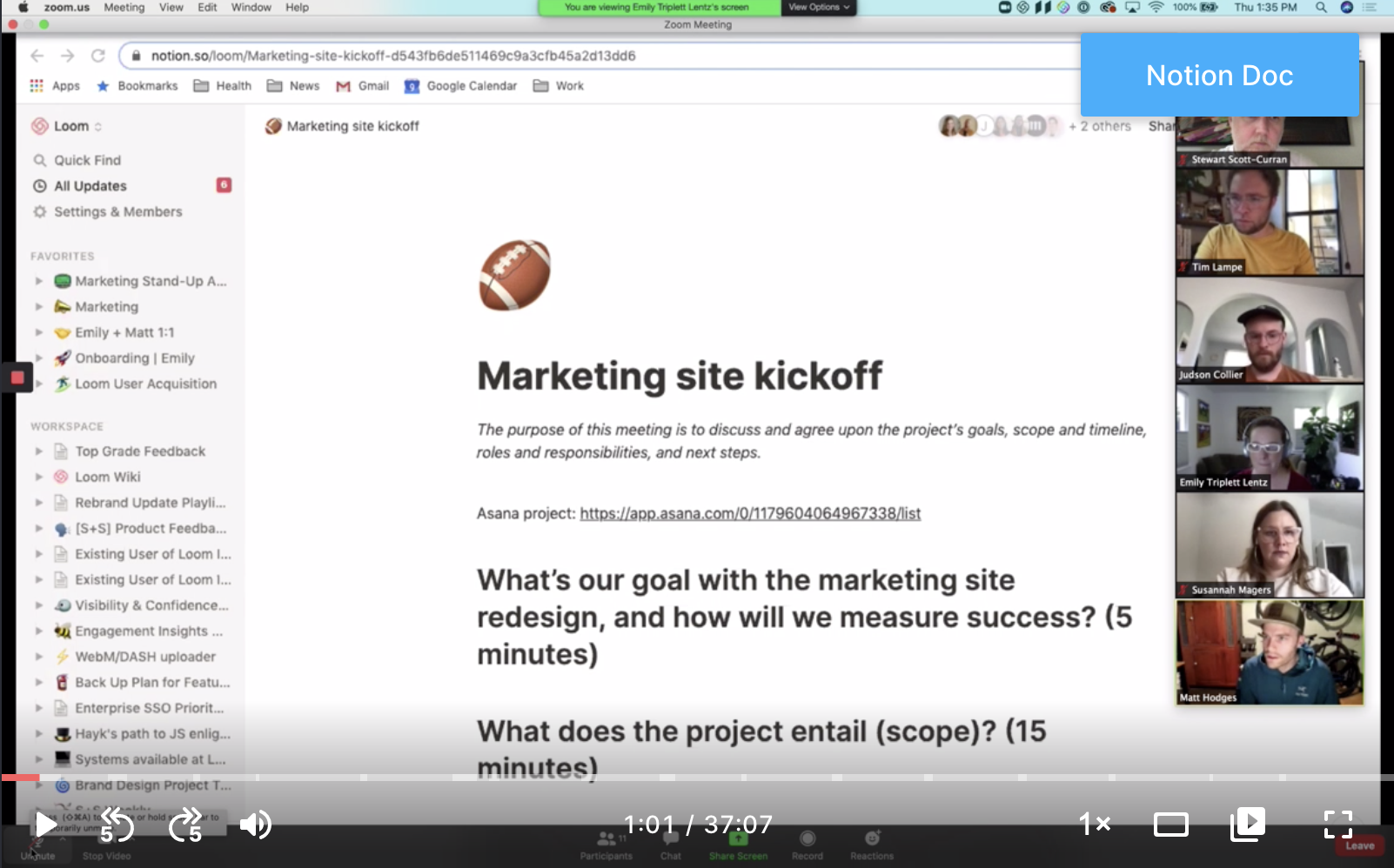Open the Participants panel in Zoom
The height and width of the screenshot is (868, 1394).
pos(607,845)
